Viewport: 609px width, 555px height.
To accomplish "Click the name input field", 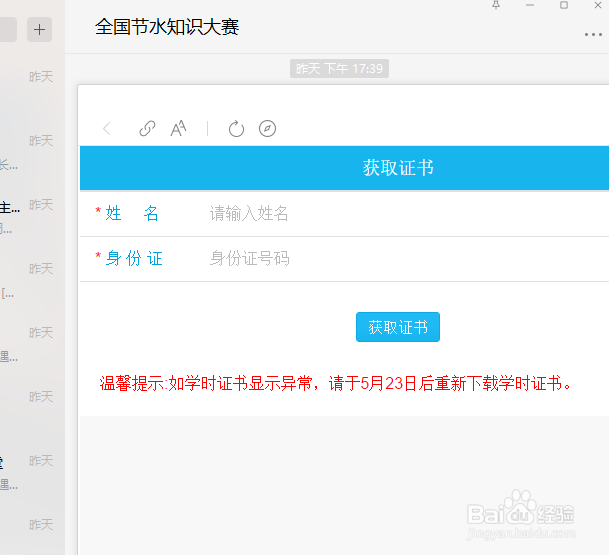I will tap(408, 214).
